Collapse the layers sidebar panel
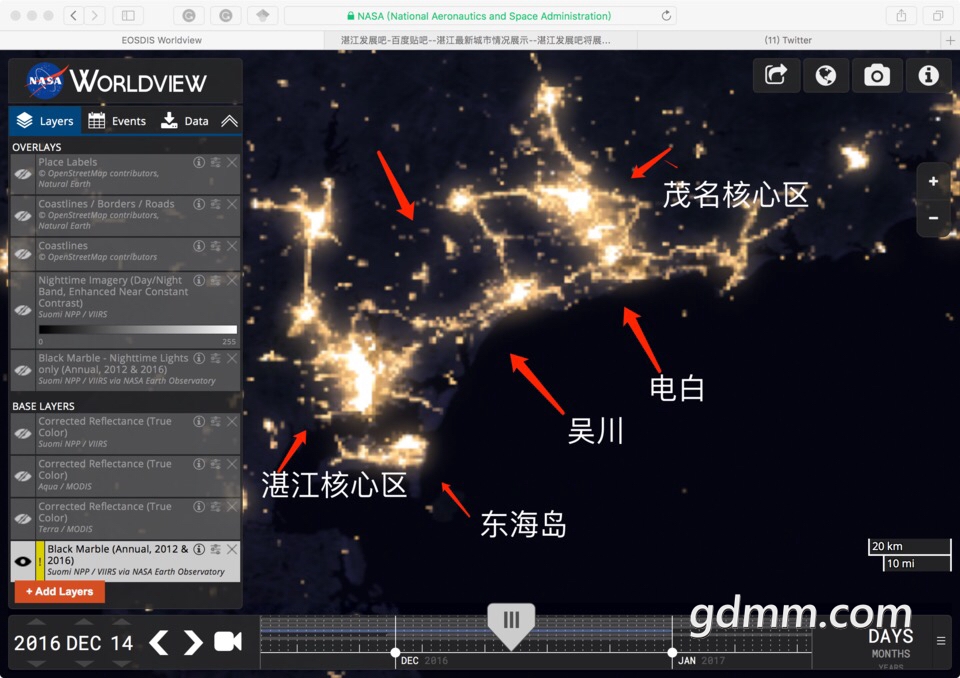This screenshot has height=678, width=960. [x=229, y=121]
